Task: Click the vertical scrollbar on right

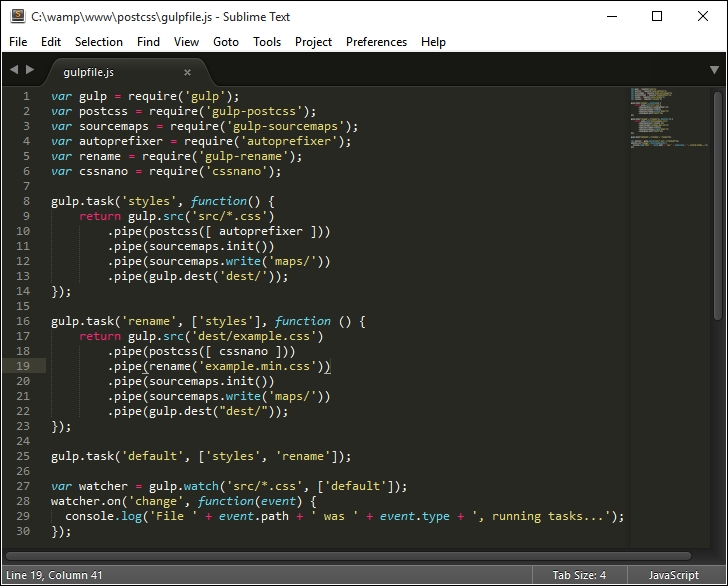Action: [718, 200]
